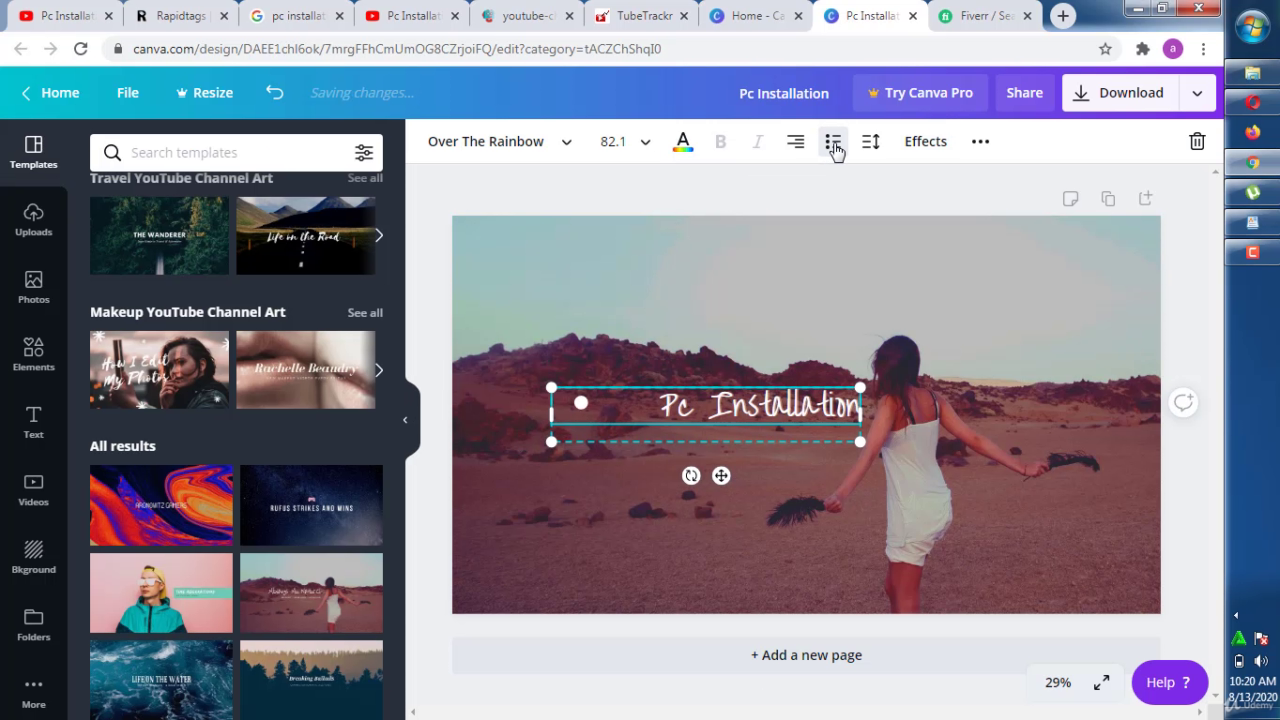Image resolution: width=1280 pixels, height=720 pixels.
Task: See all Makeup YouTube Channel Art
Action: point(365,313)
